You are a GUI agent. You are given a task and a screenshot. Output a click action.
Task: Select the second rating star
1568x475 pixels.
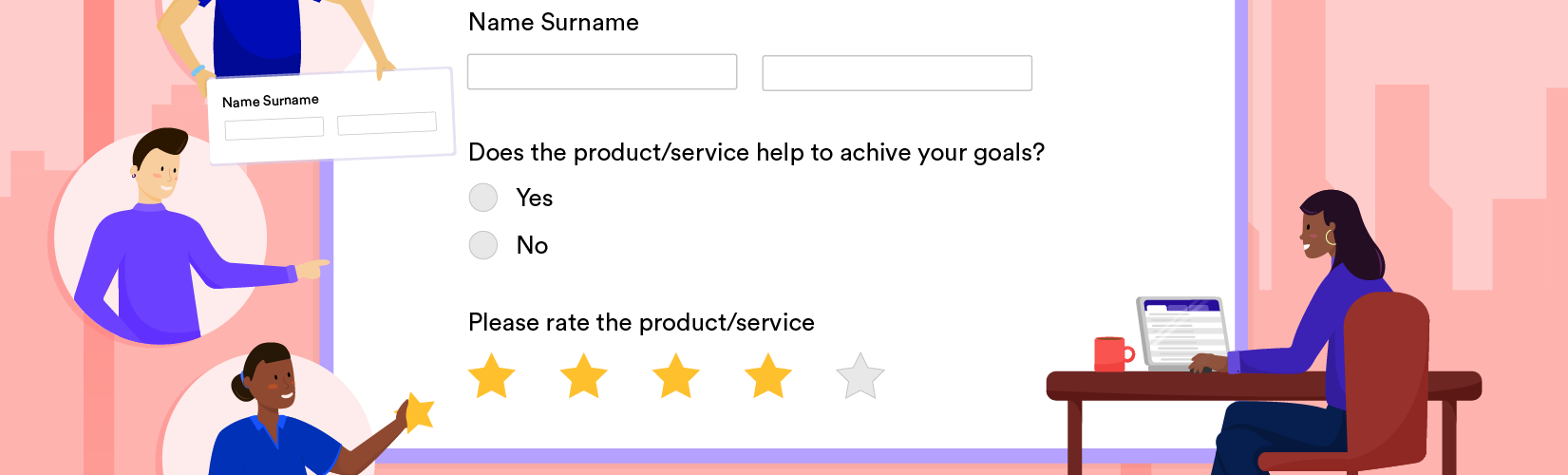(584, 376)
